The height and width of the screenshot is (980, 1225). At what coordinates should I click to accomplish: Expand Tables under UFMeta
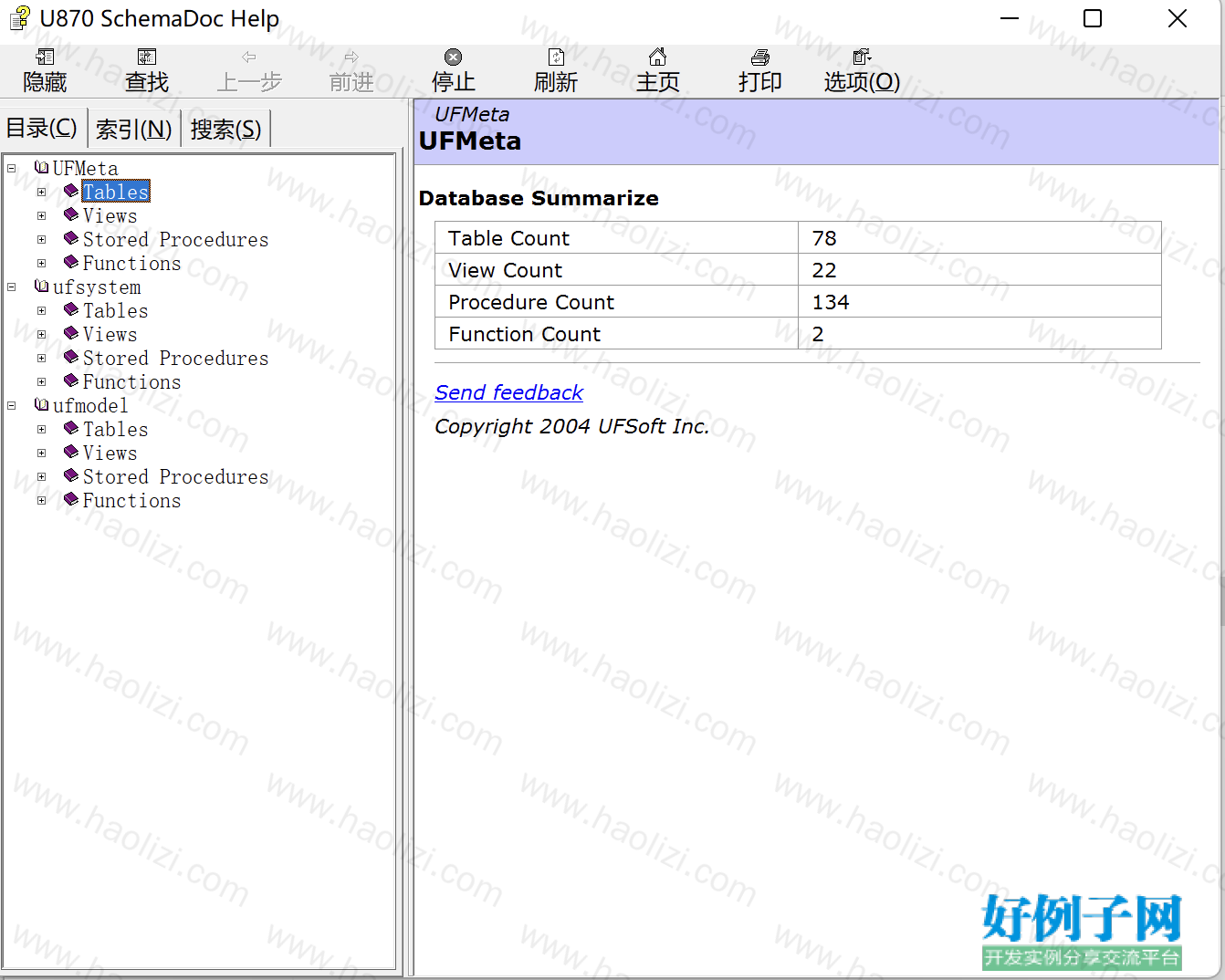41,193
